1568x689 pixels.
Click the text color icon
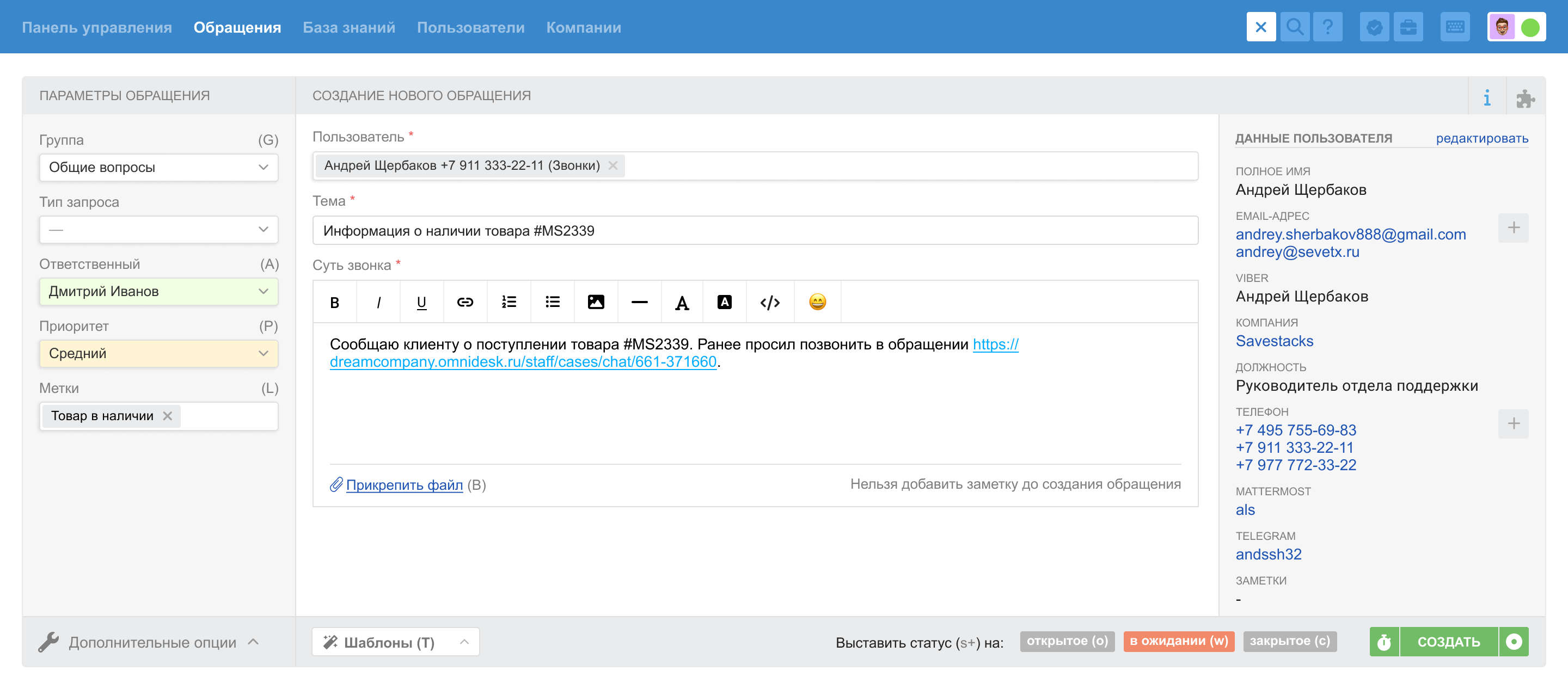pyautogui.click(x=682, y=303)
